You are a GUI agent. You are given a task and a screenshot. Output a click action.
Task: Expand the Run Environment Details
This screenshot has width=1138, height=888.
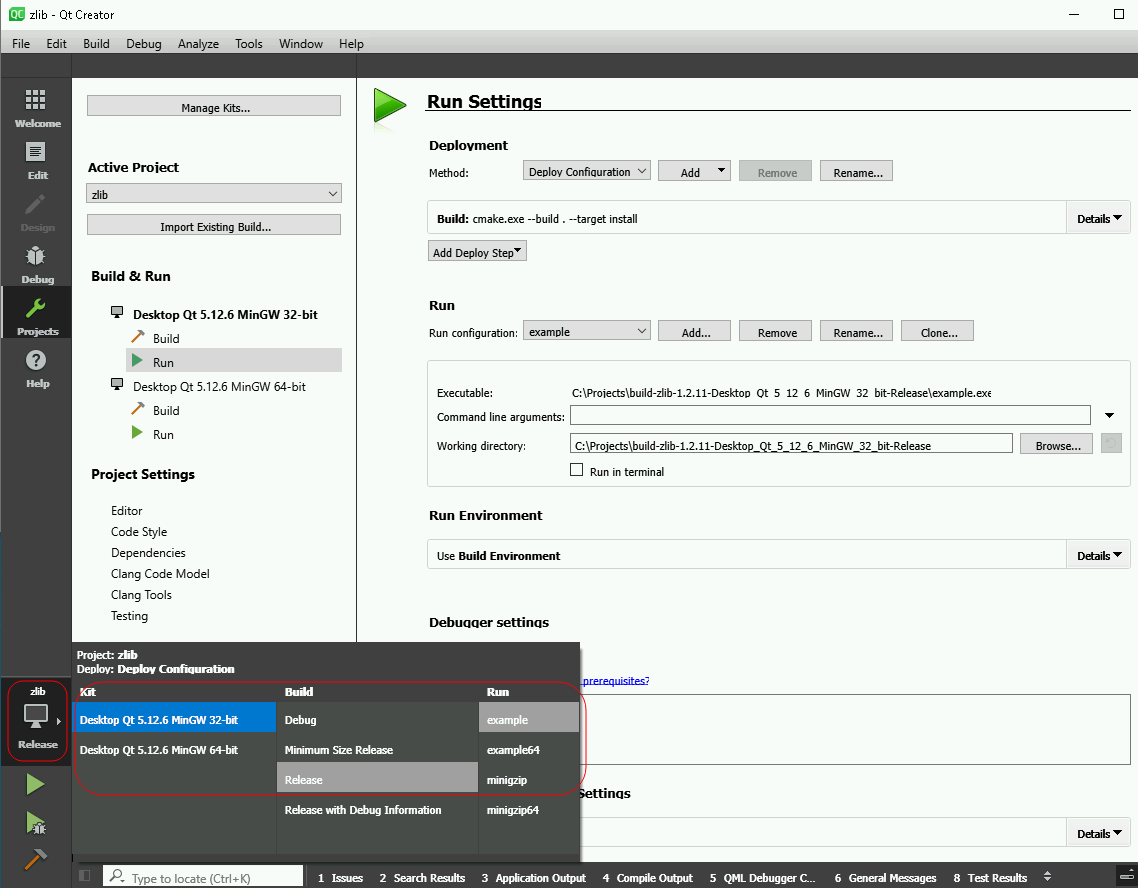pos(1098,555)
